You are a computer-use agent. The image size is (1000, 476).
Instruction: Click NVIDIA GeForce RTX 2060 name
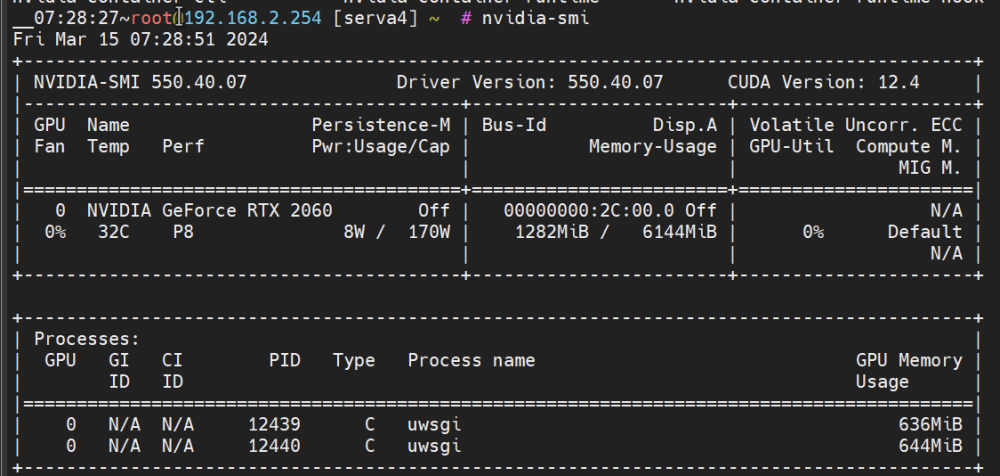pos(210,211)
